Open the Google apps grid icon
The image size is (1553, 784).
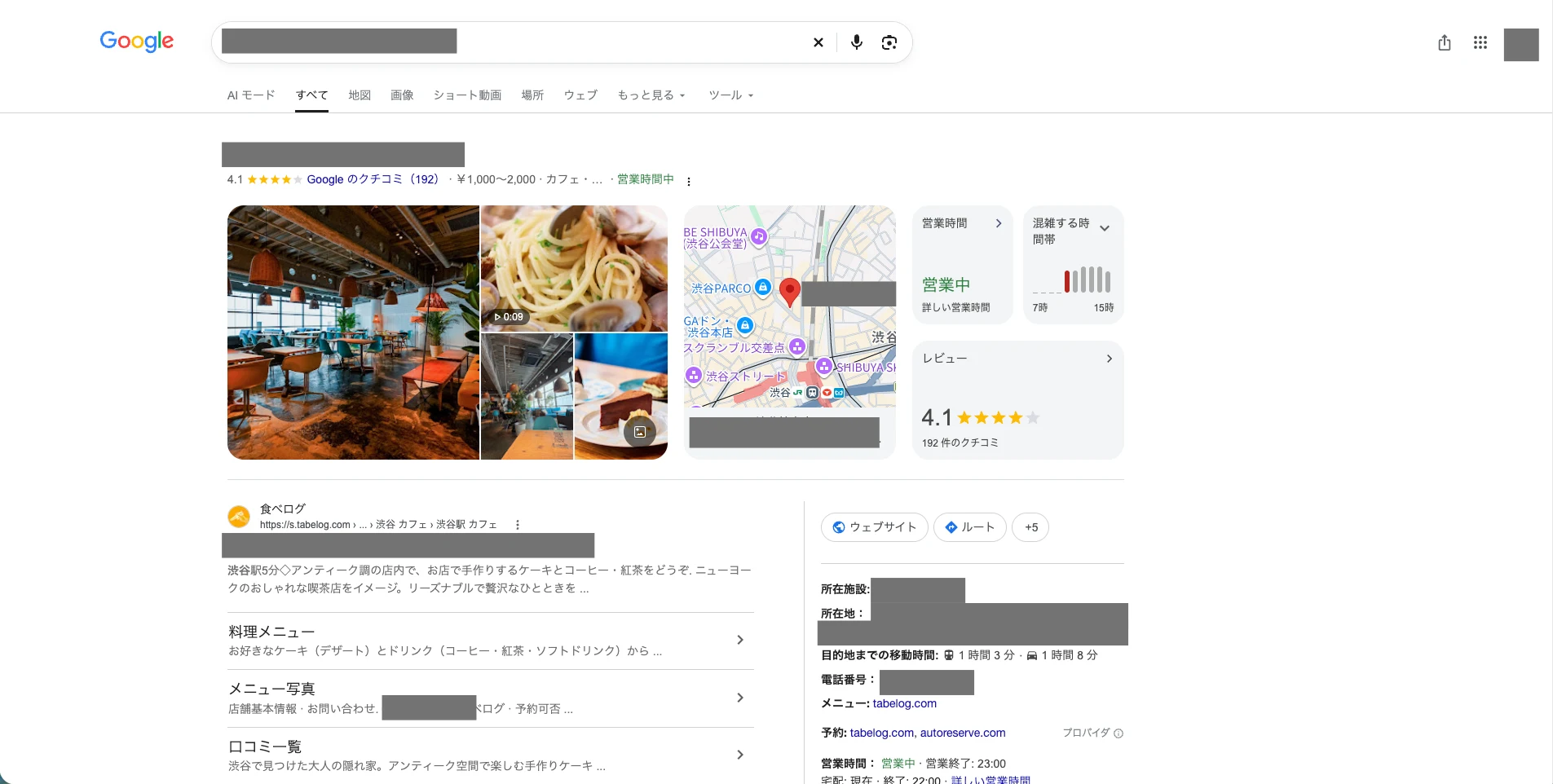pos(1480,42)
